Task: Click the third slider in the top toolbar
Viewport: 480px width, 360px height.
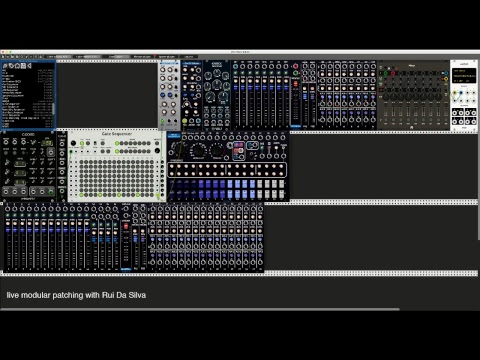Action: (116, 57)
